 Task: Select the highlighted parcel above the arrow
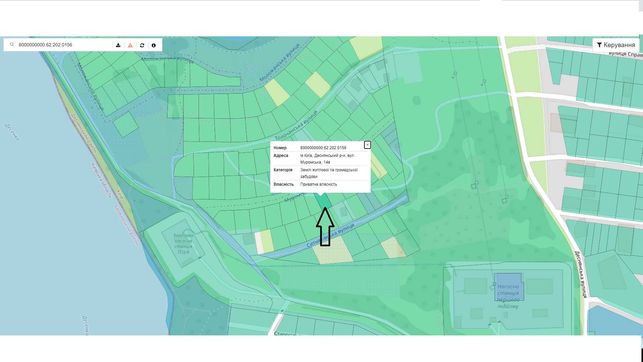coord(324,200)
